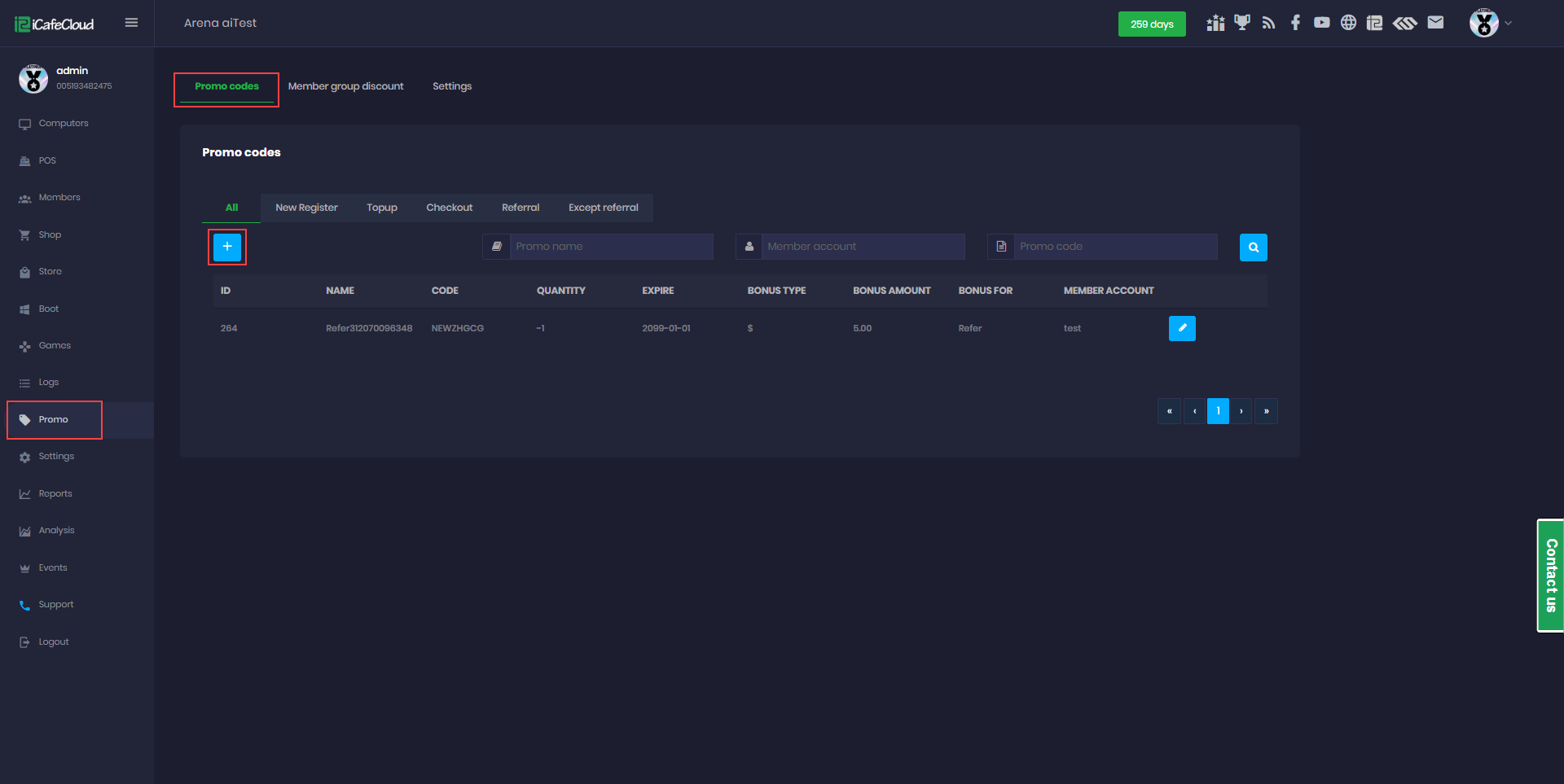Click the RSS feed icon
This screenshot has width=1564, height=784.
1268,23
